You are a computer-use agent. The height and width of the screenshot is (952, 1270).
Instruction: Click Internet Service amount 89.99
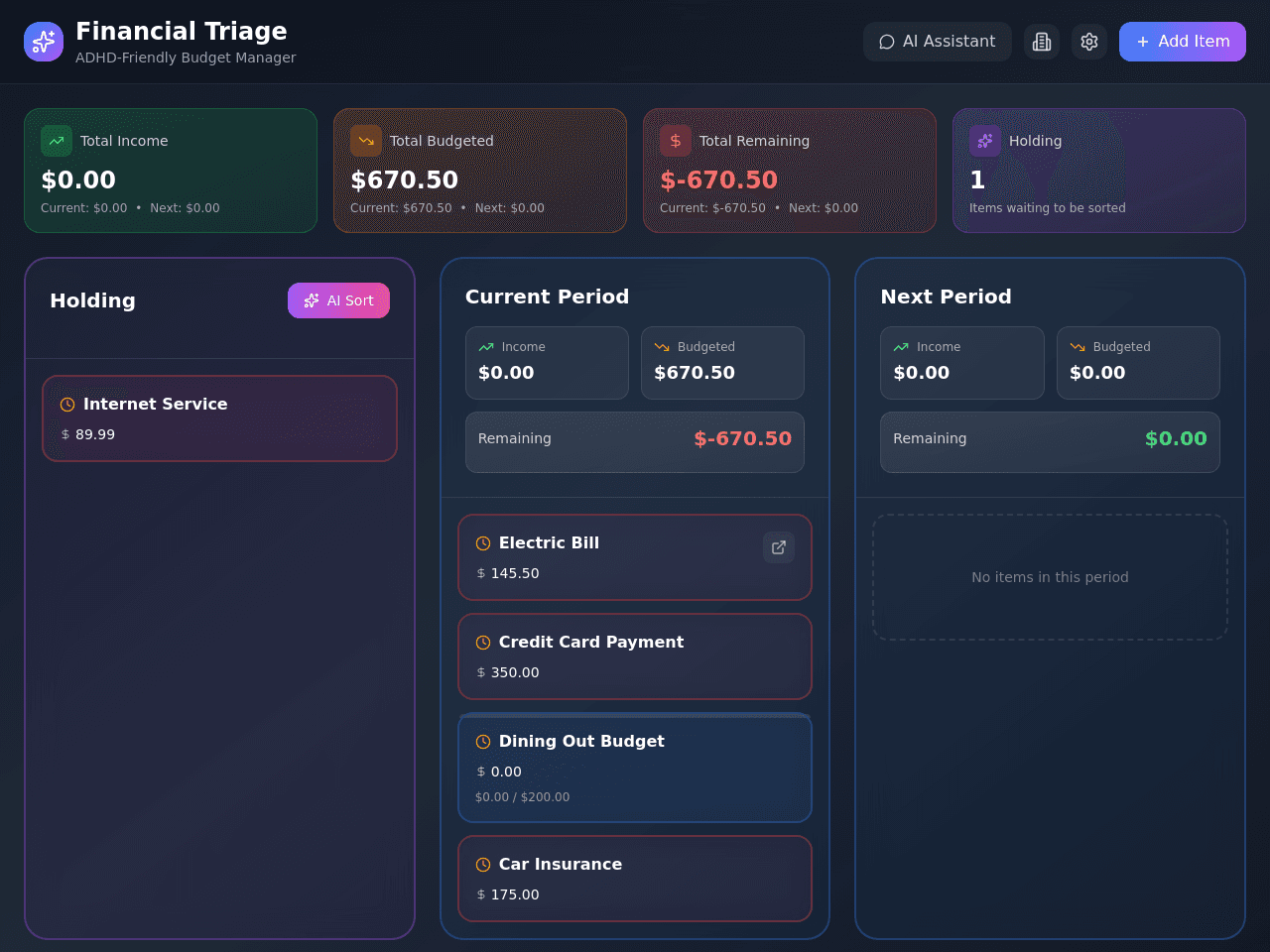[95, 434]
